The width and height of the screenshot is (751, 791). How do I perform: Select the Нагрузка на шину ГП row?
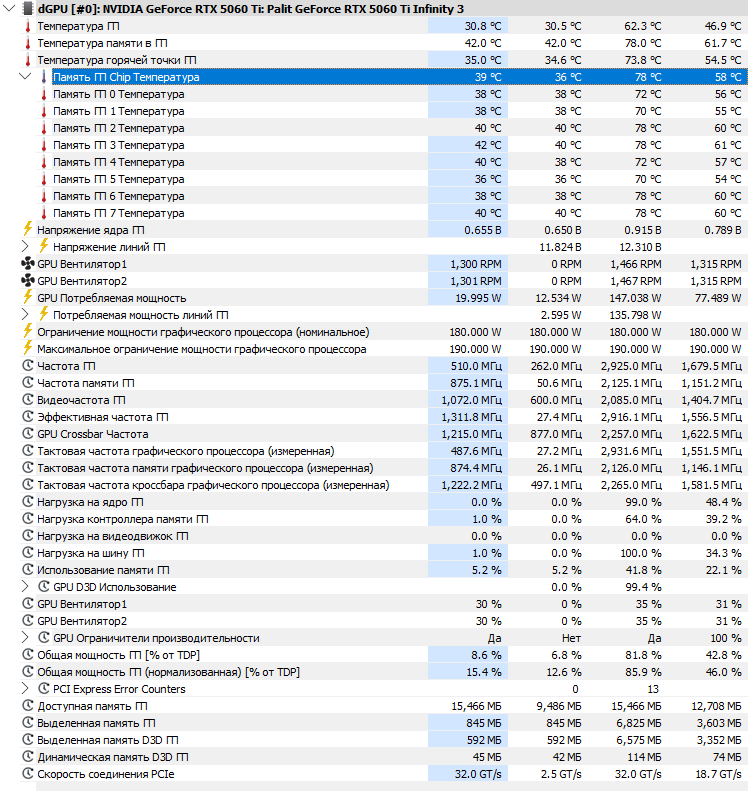(384, 553)
